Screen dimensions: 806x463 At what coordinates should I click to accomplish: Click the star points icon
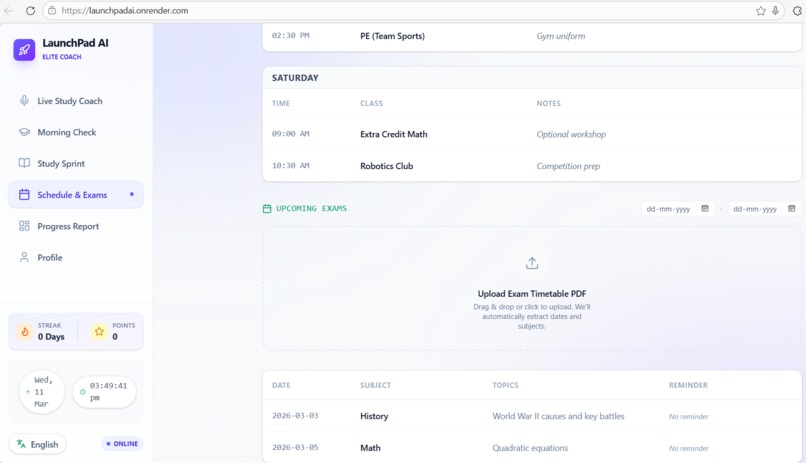click(x=99, y=332)
